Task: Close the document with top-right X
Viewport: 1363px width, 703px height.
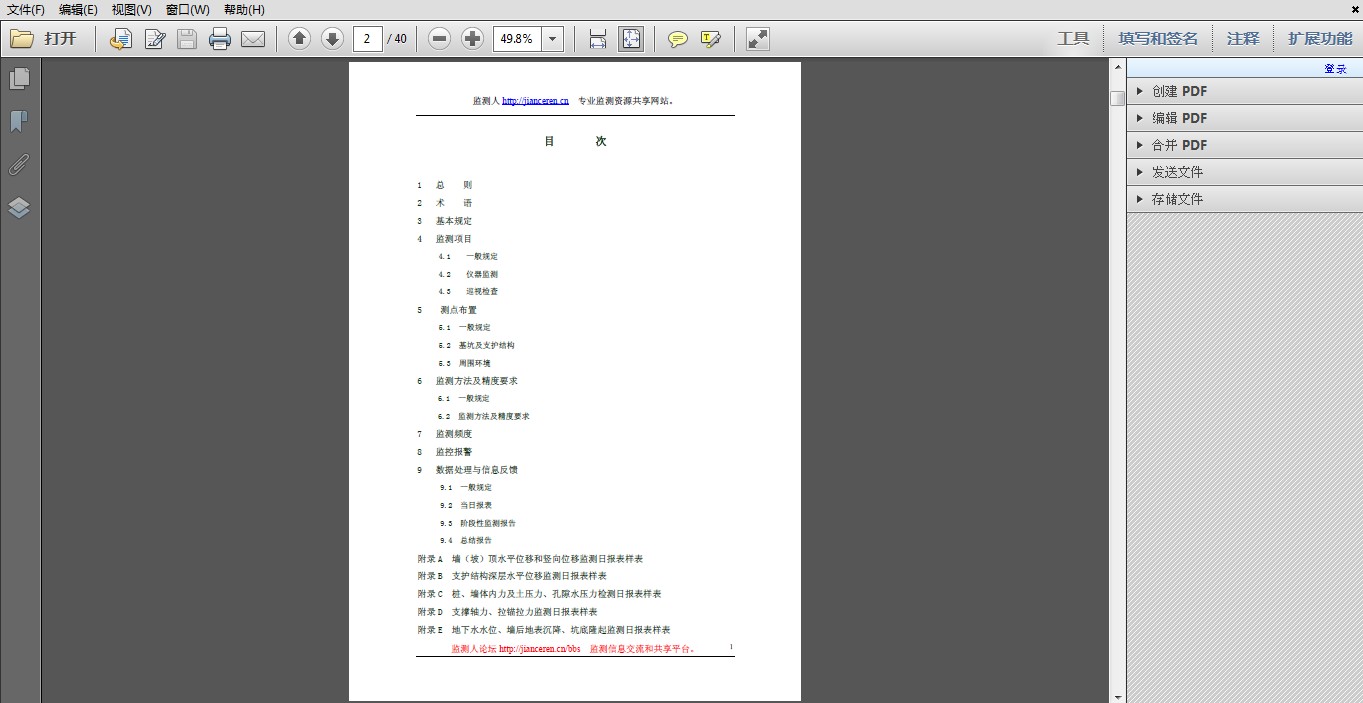Action: [x=1353, y=9]
